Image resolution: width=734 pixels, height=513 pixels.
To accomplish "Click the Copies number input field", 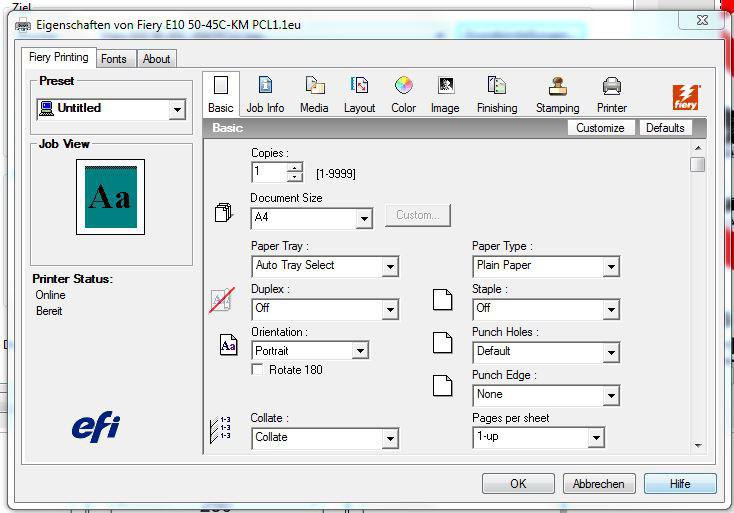I will coord(269,172).
